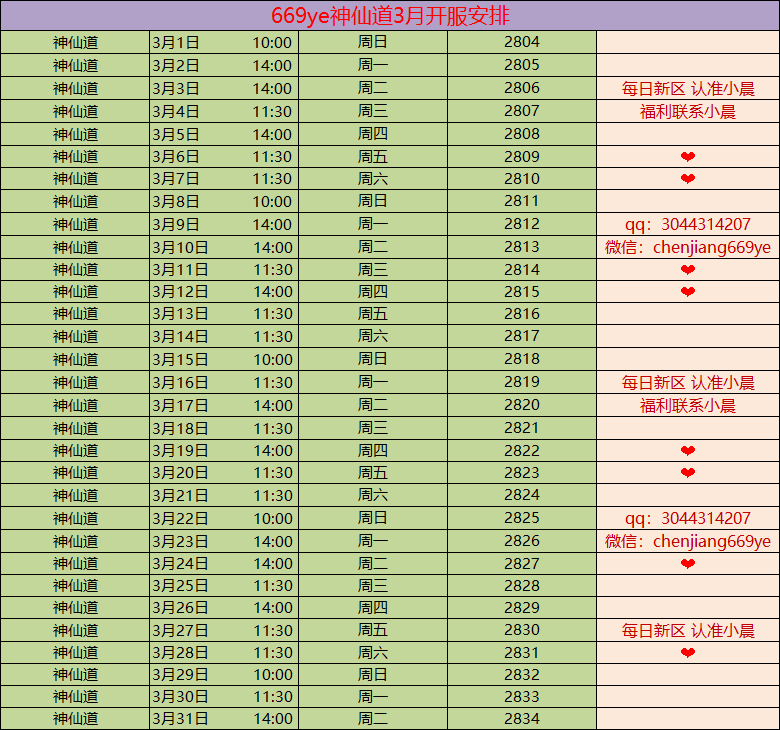Click the heart icon in the 3月19日 row
The image size is (780, 730).
(x=688, y=451)
